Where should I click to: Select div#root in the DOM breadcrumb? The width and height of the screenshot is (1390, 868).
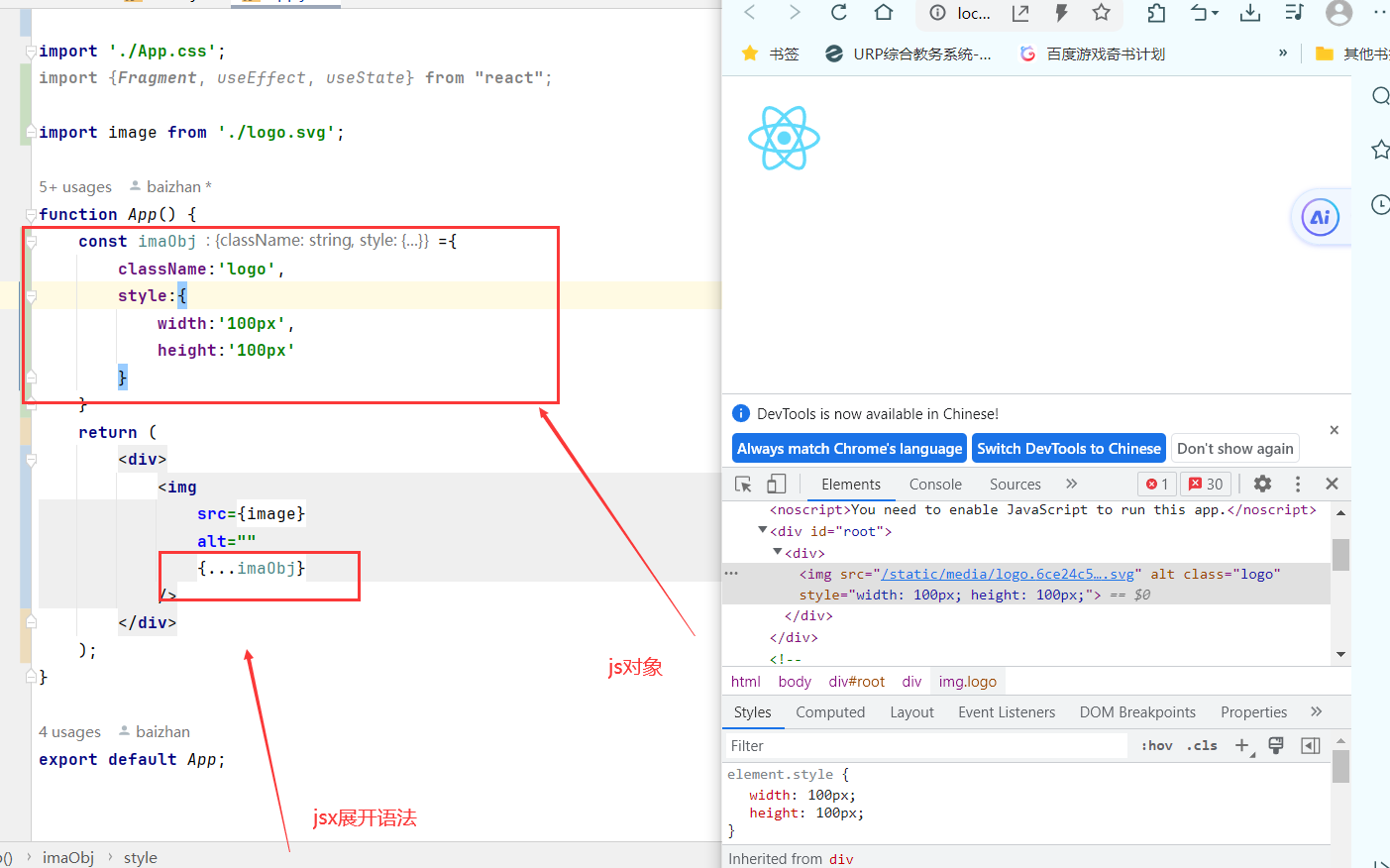point(857,682)
